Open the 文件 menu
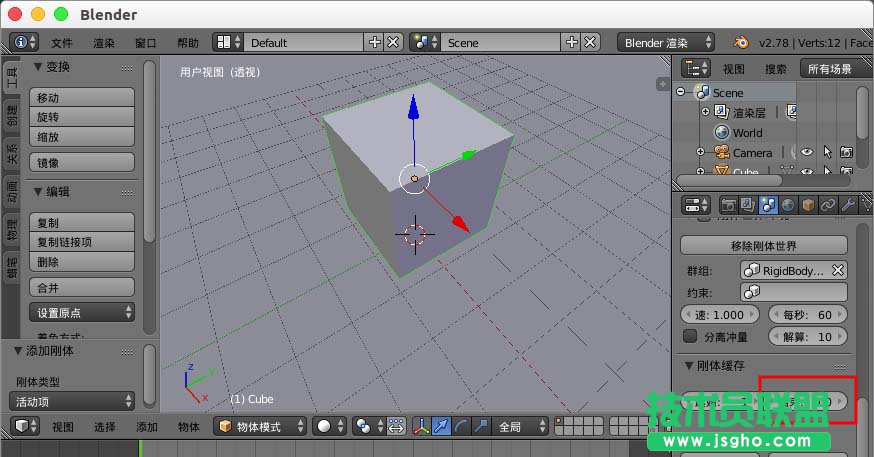The height and width of the screenshot is (457, 874). (x=62, y=43)
